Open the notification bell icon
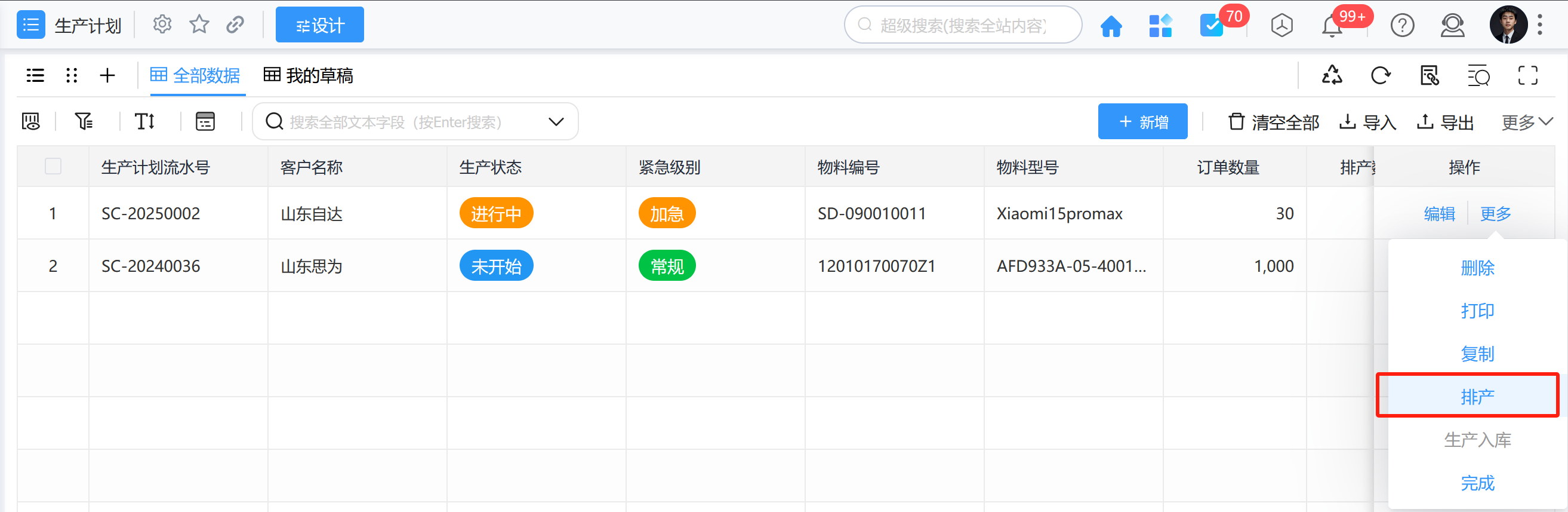 point(1332,26)
